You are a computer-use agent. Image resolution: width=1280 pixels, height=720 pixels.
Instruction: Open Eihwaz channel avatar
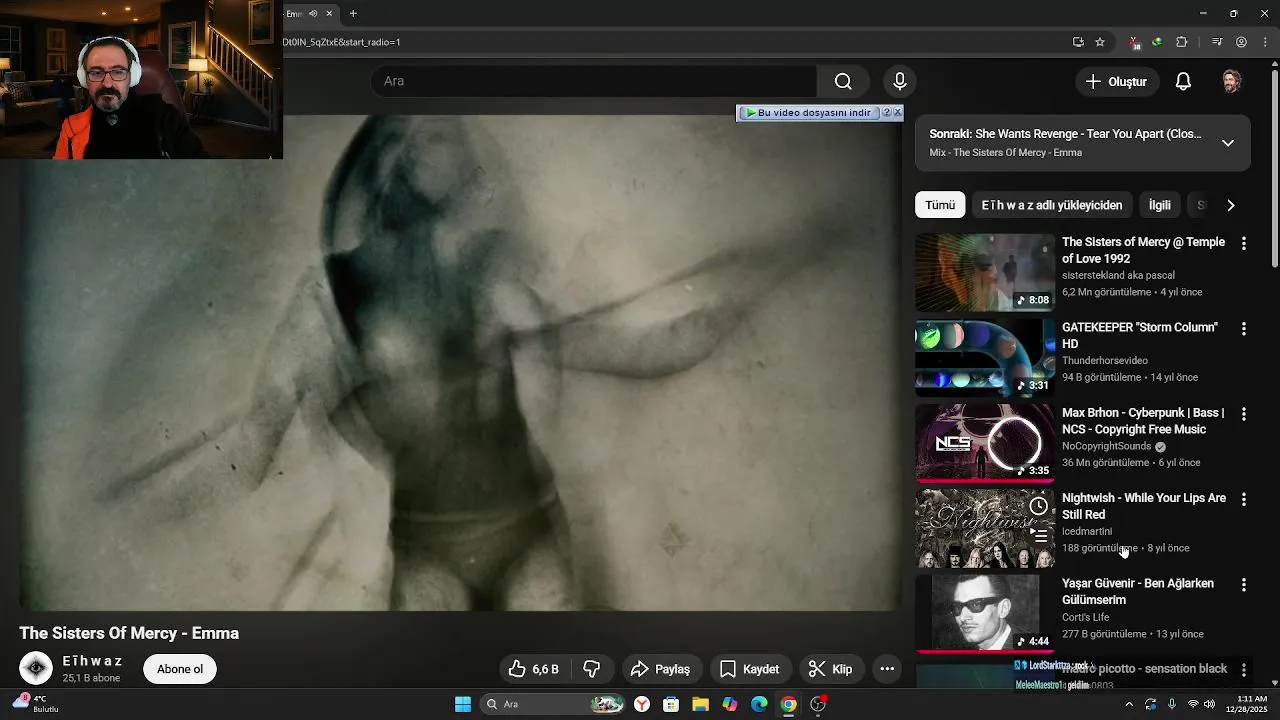pos(36,669)
